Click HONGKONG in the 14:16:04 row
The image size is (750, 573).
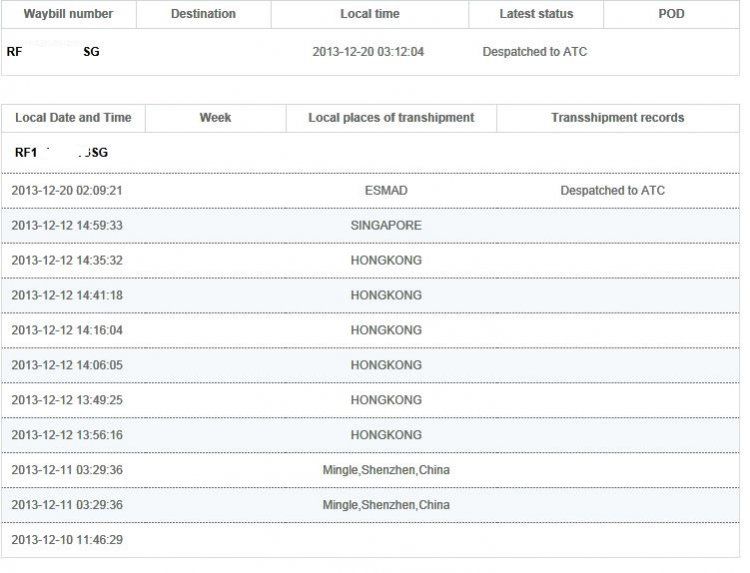[386, 330]
